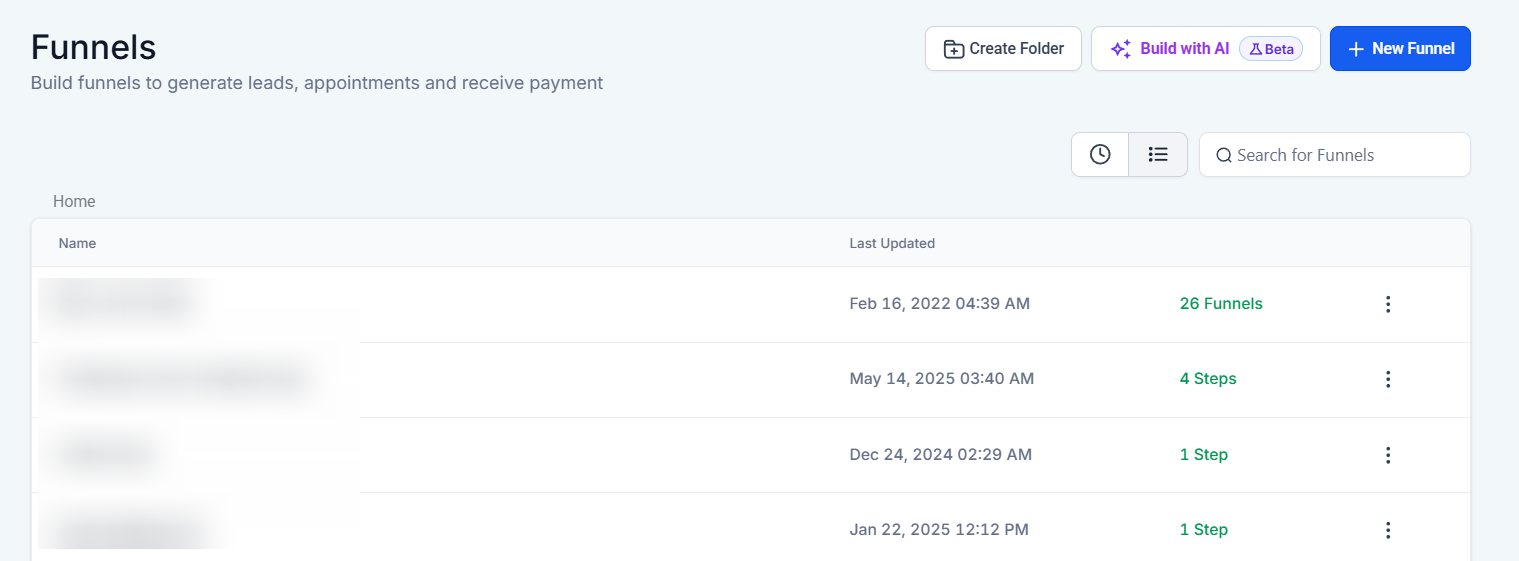The width and height of the screenshot is (1519, 561).
Task: Sort by the Last Updated column header
Action: point(892,243)
